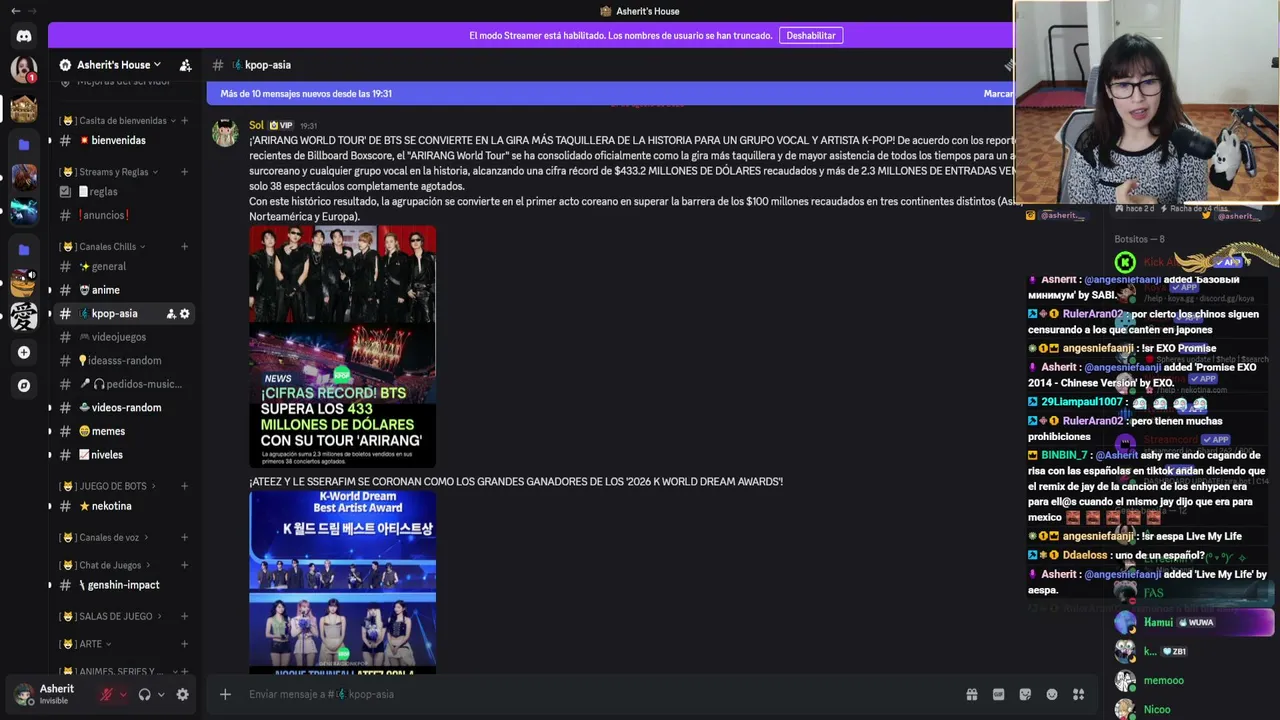Open the videojuegos channel

123,337
